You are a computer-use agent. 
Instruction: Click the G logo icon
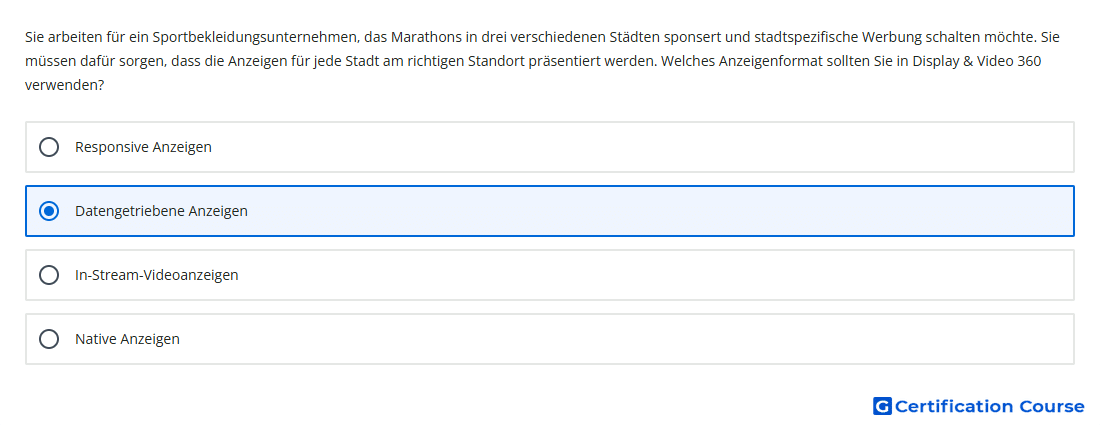click(x=882, y=406)
